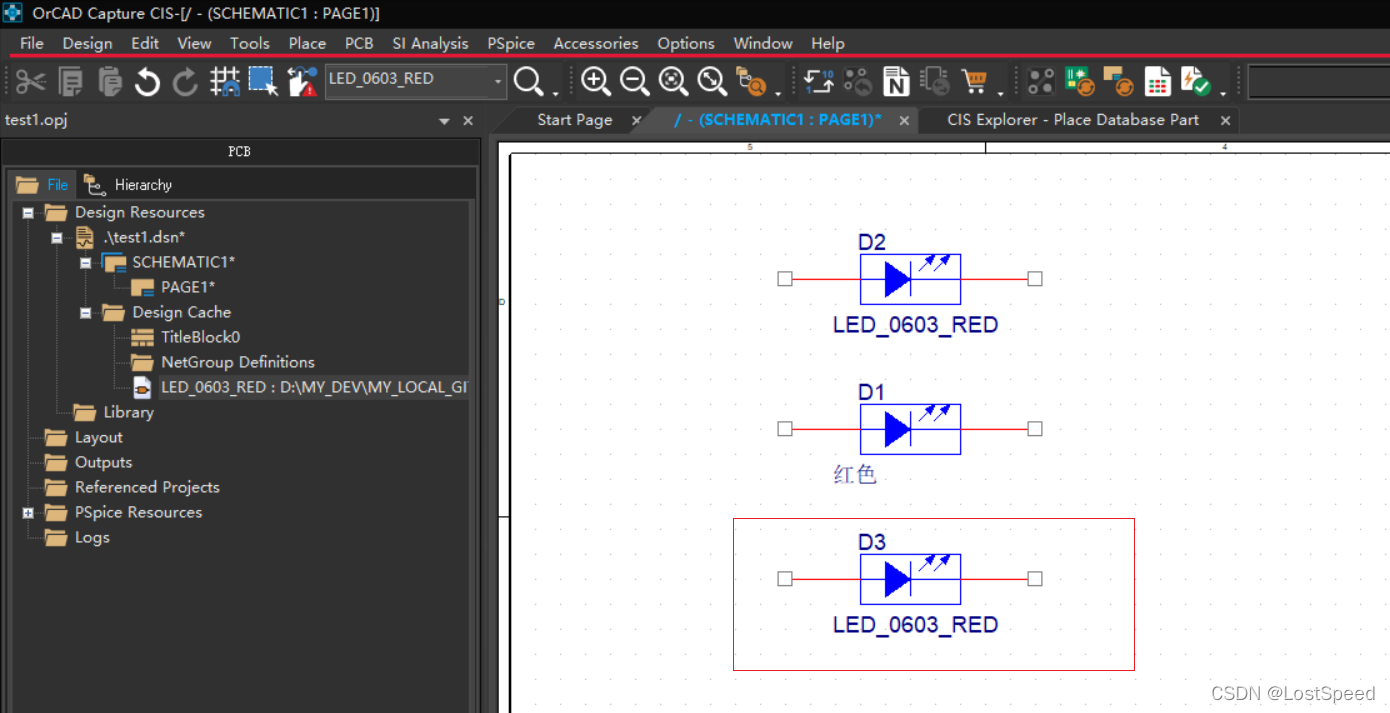Open the LED_0603_RED part dropdown
This screenshot has height=713, width=1390.
pyautogui.click(x=498, y=81)
